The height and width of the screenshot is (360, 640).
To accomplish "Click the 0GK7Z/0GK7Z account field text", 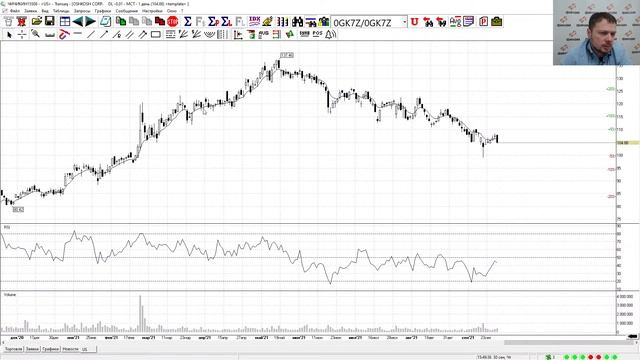I will click(x=362, y=23).
